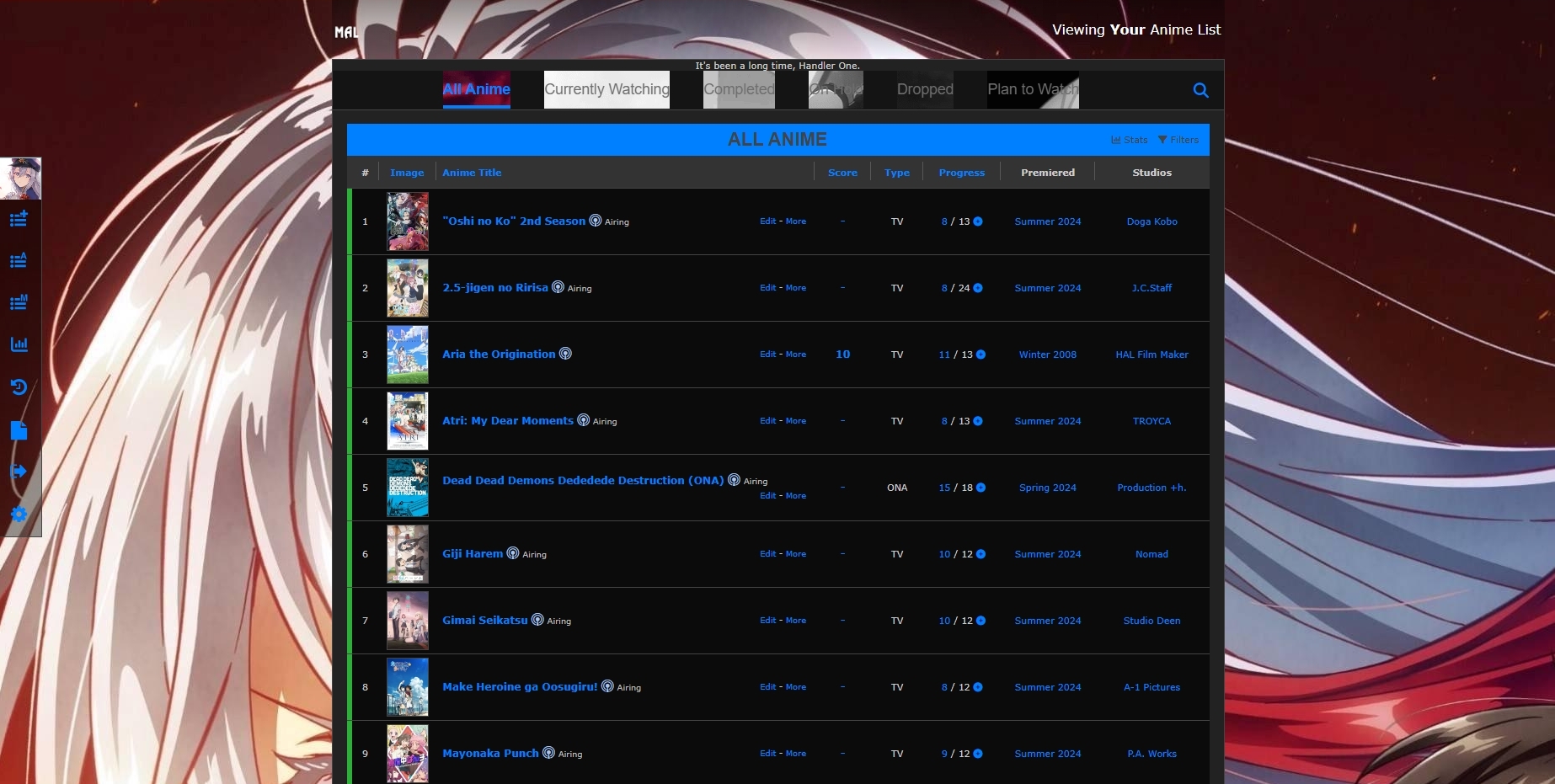Increment episode progress for 2.5-jigen no Ririsa

click(x=978, y=288)
